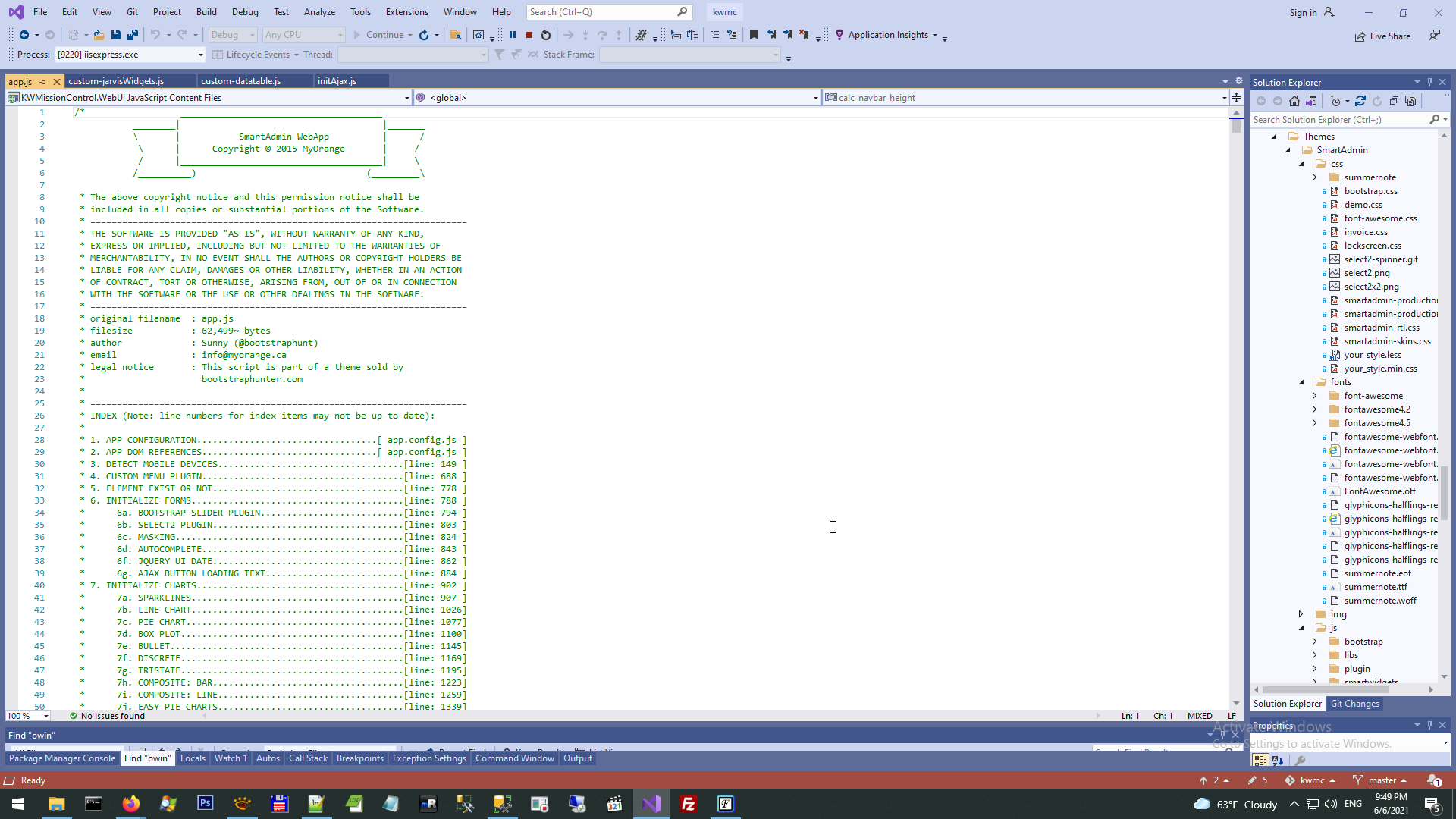Viewport: 1456px width, 819px height.
Task: Switch to custom-datatable.js tab
Action: pyautogui.click(x=241, y=81)
